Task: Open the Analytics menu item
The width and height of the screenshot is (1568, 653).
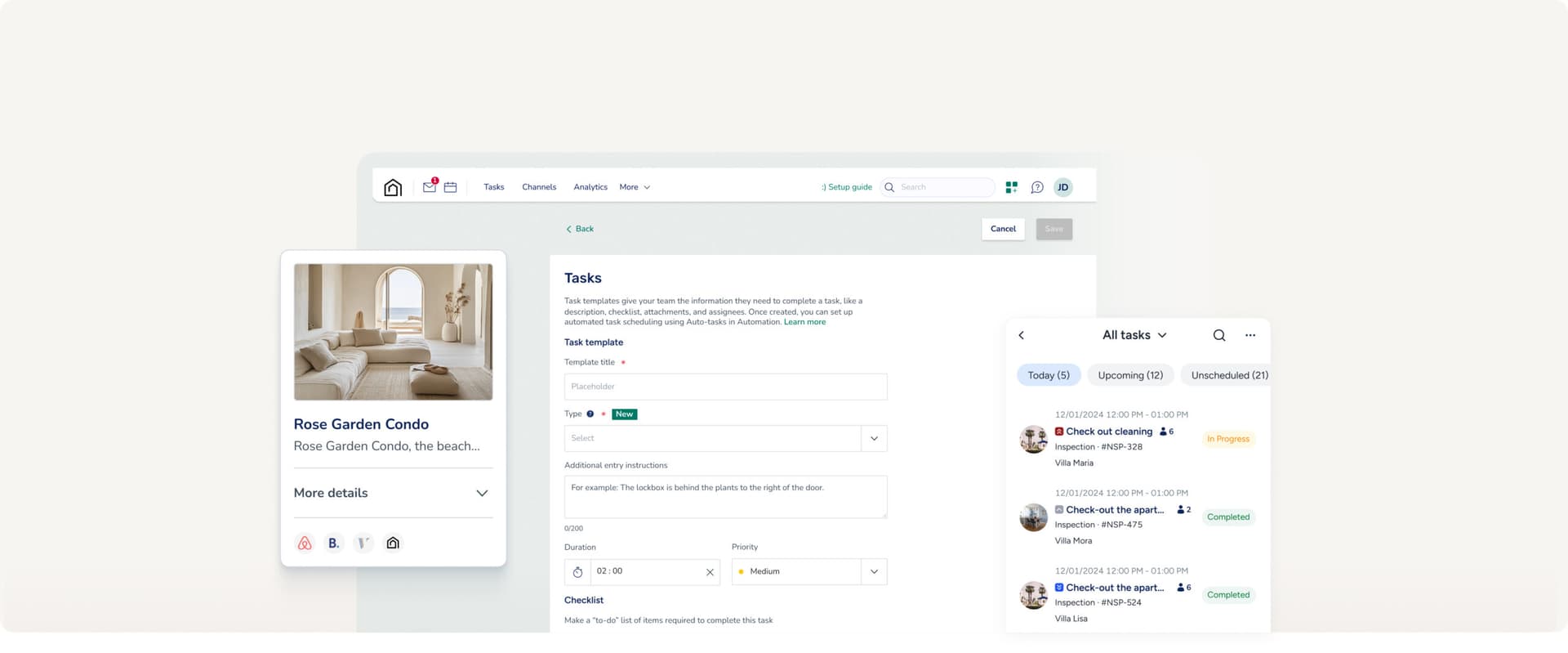Action: 590,187
